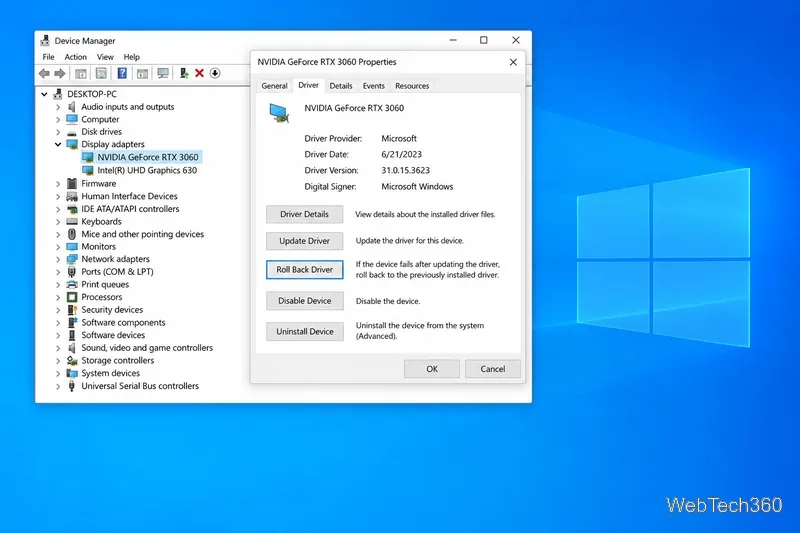
Task: Open the View menu
Action: pos(105,57)
